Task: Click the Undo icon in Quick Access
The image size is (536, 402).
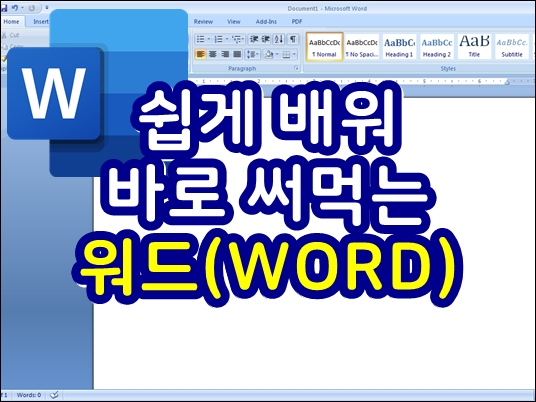Action: click(x=15, y=8)
